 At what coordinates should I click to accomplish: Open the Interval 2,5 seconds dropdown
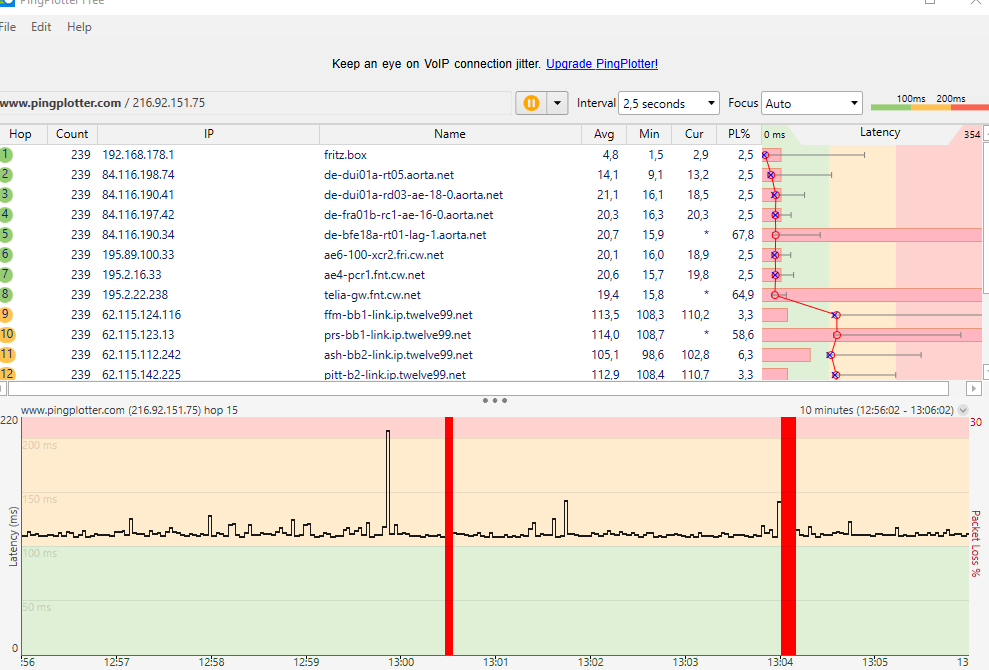pyautogui.click(x=669, y=103)
